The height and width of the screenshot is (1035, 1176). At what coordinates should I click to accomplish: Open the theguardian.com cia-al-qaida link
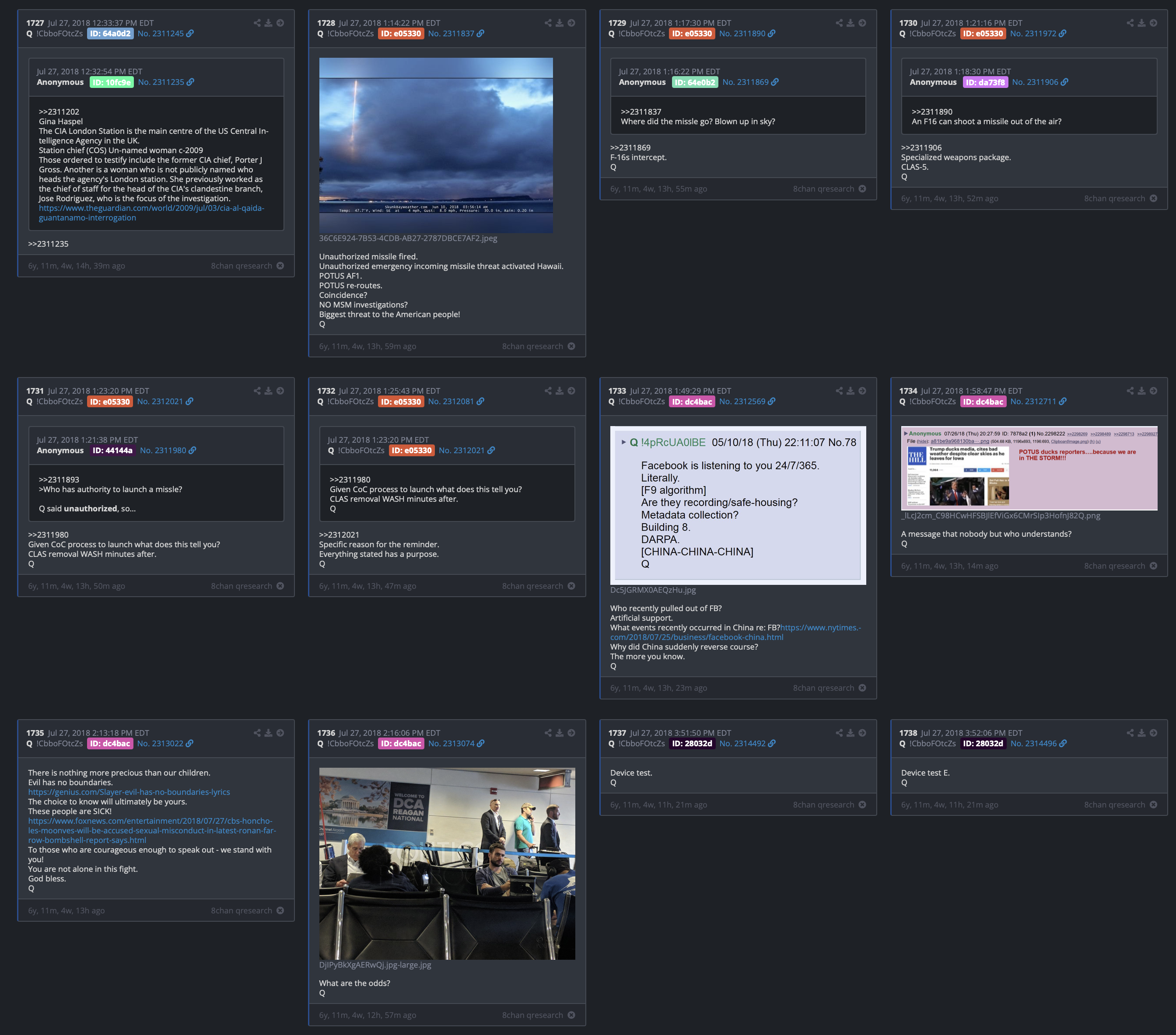pyautogui.click(x=151, y=213)
